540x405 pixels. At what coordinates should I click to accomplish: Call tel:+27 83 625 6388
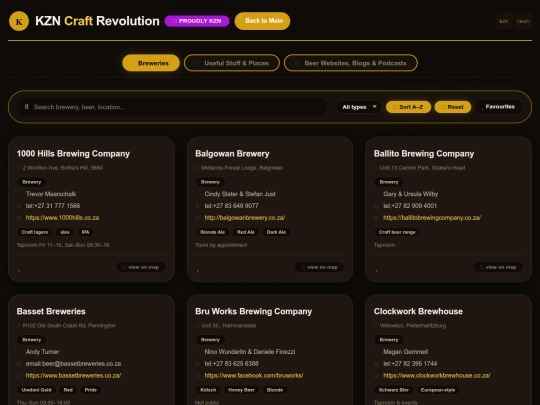(231, 364)
